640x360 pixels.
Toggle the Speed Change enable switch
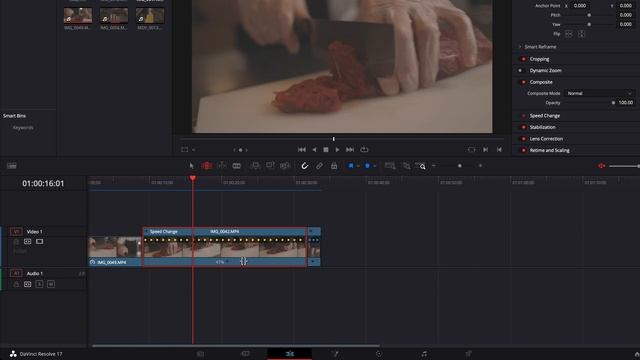523,116
